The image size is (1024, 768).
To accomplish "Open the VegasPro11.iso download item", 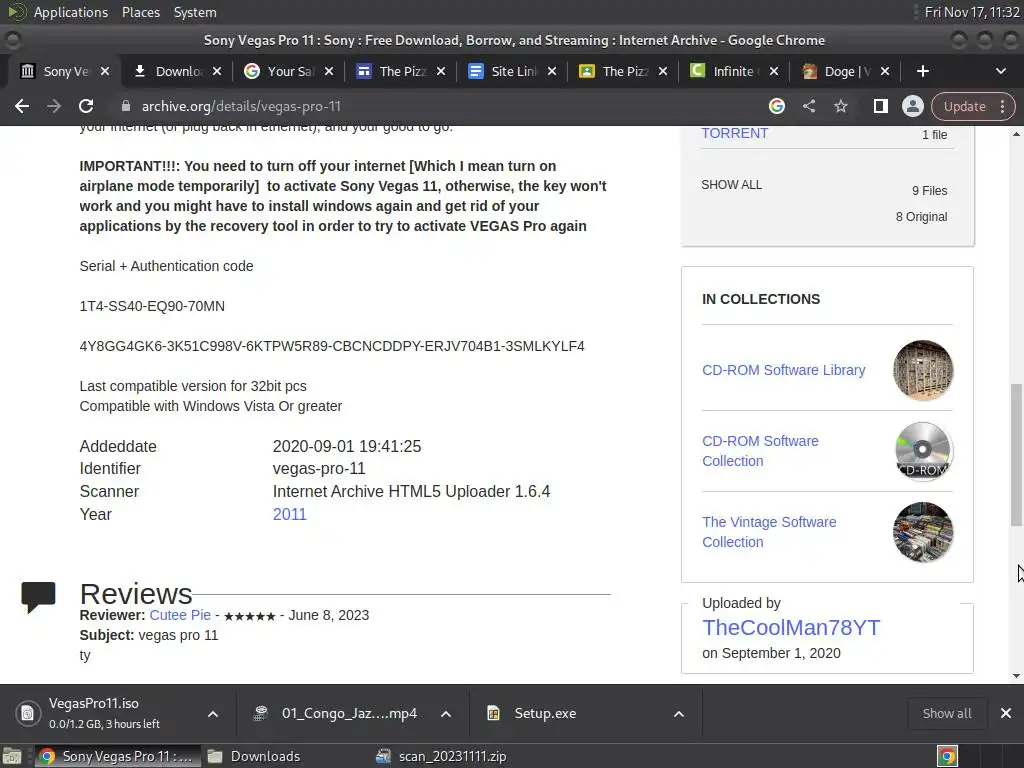I will tap(104, 714).
